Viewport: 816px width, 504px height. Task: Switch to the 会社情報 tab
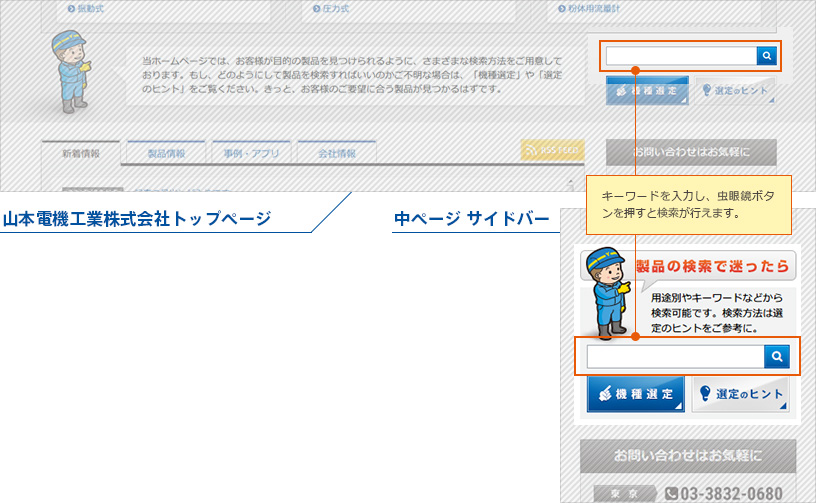337,153
